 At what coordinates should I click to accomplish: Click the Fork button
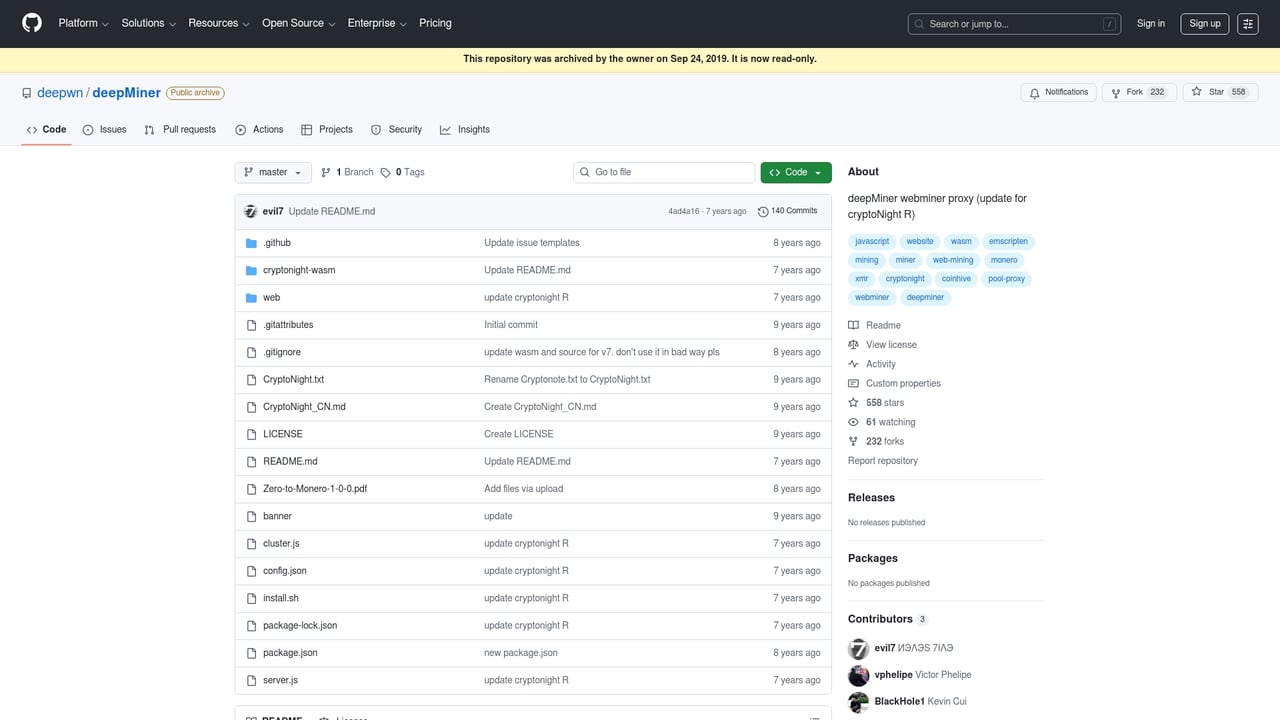1138,91
